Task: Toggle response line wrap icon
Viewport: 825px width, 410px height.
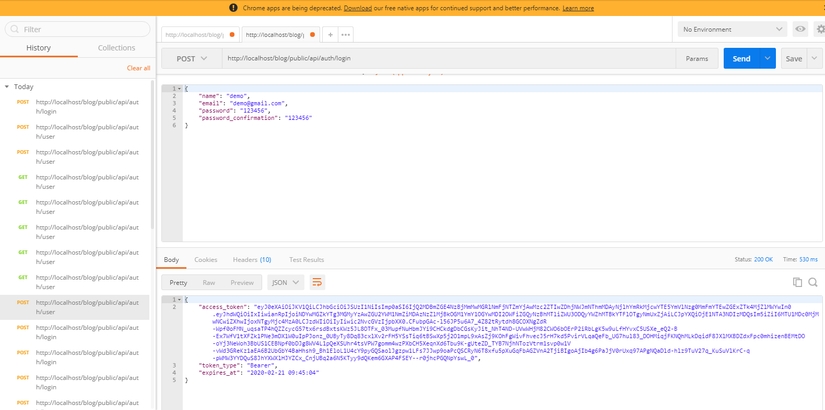Action: coord(317,283)
